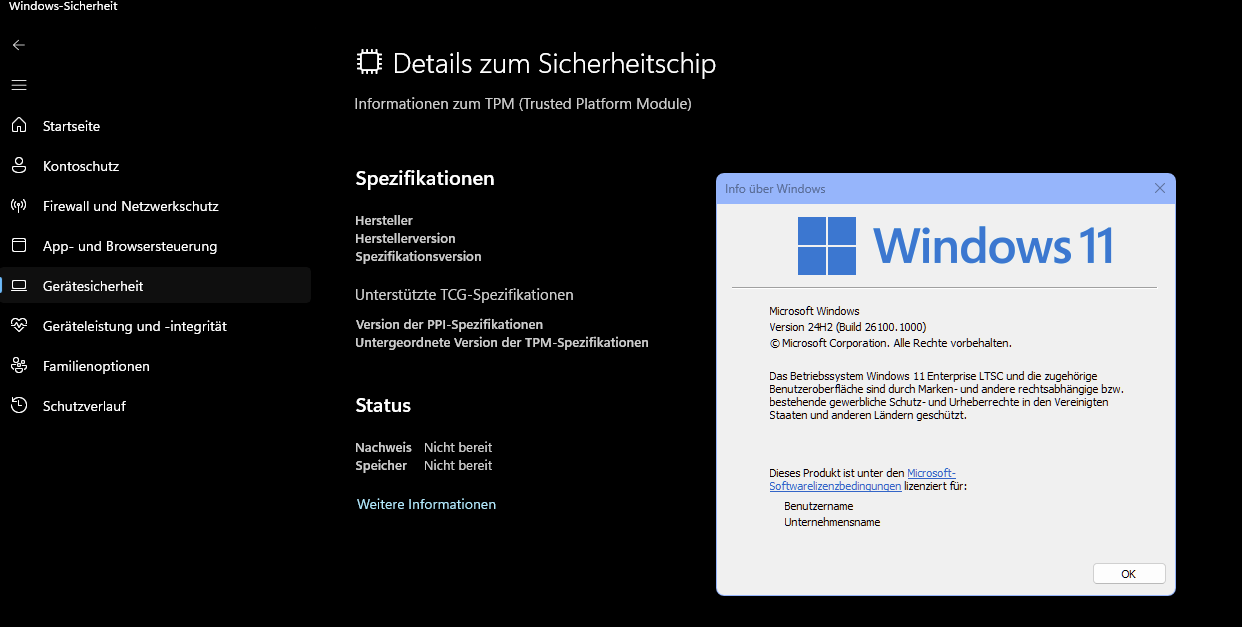Toggle the hamburger navigation menu
1242x627 pixels.
19,85
